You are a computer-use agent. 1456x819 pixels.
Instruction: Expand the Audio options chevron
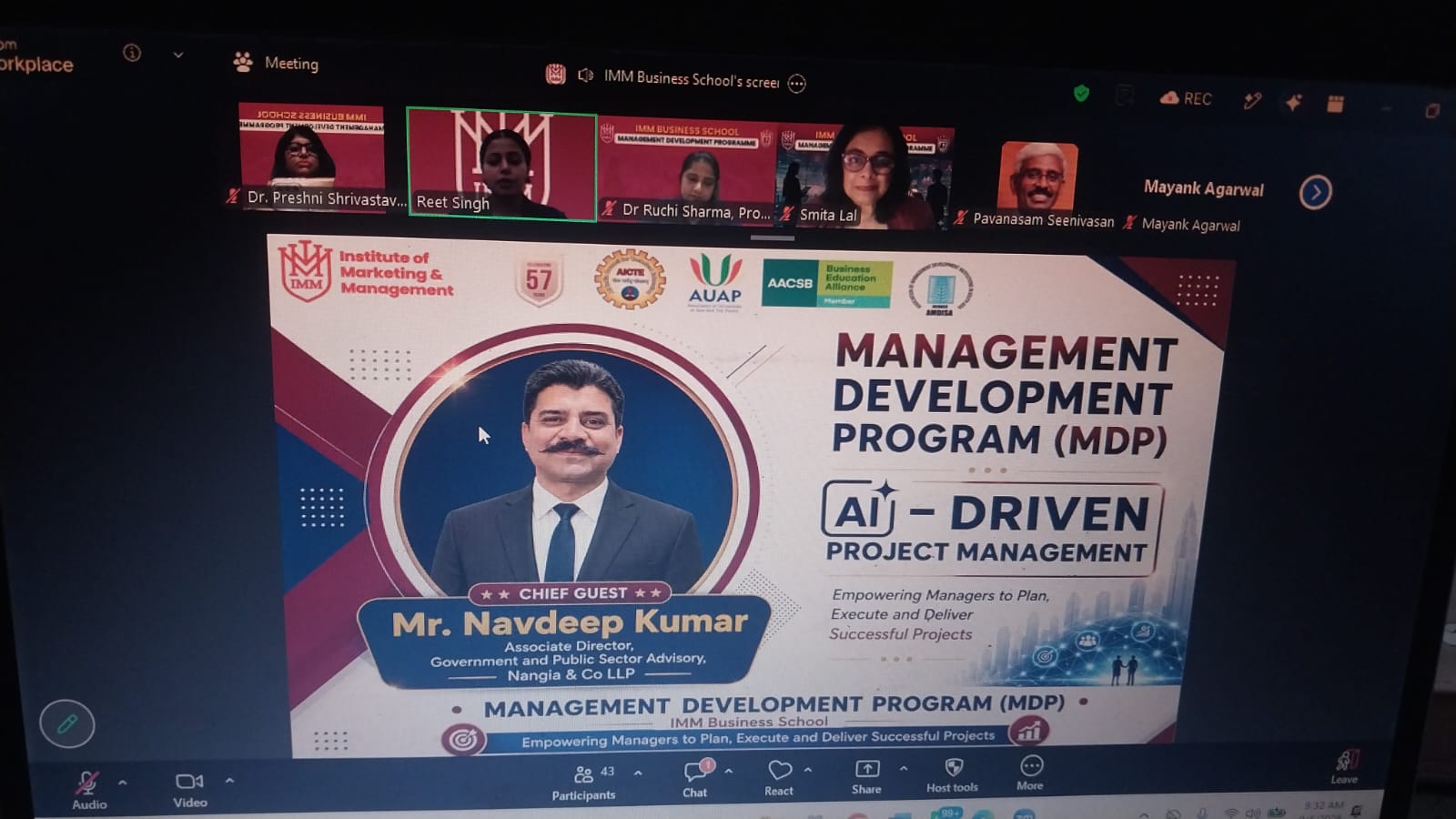pyautogui.click(x=123, y=782)
